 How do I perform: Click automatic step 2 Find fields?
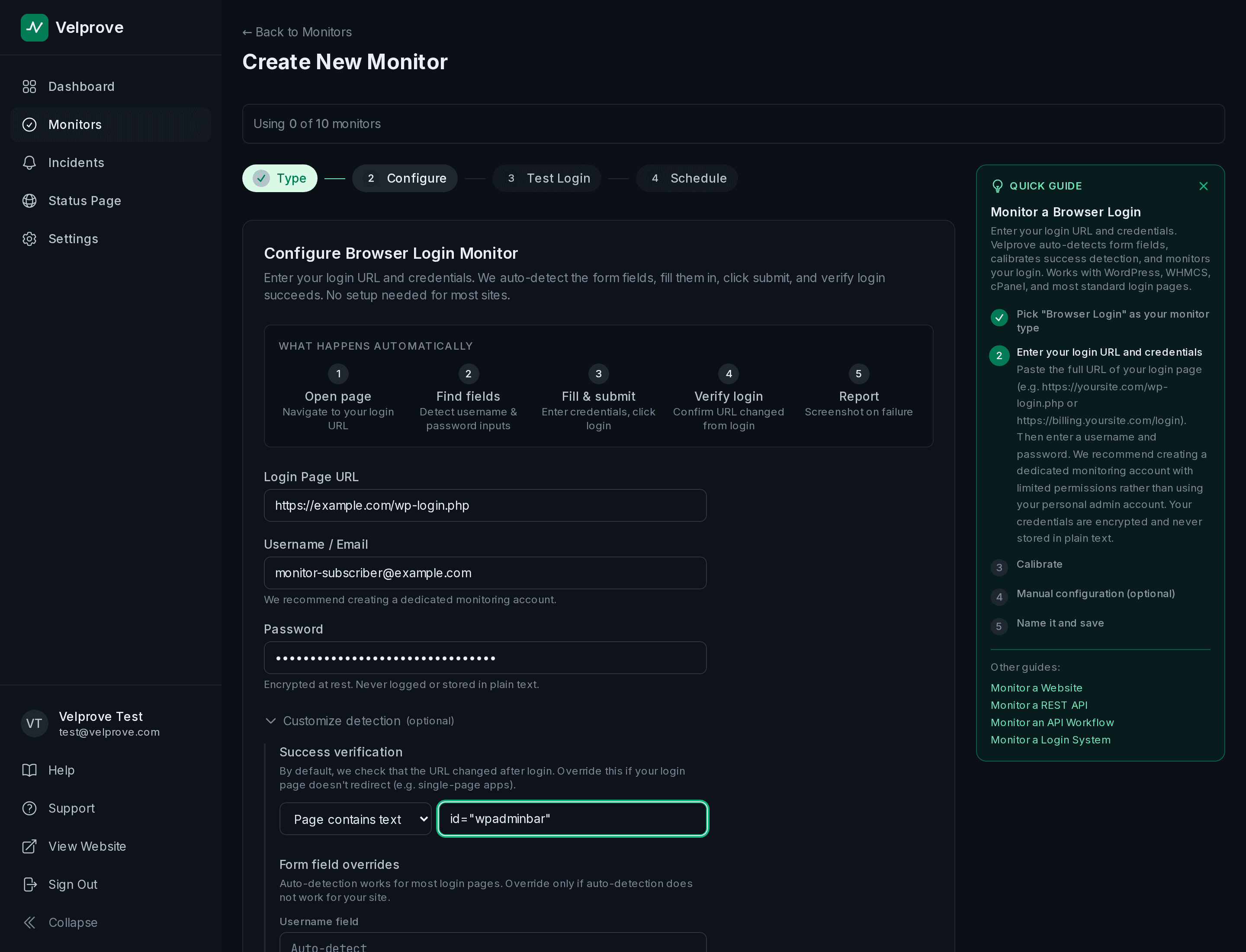click(468, 398)
